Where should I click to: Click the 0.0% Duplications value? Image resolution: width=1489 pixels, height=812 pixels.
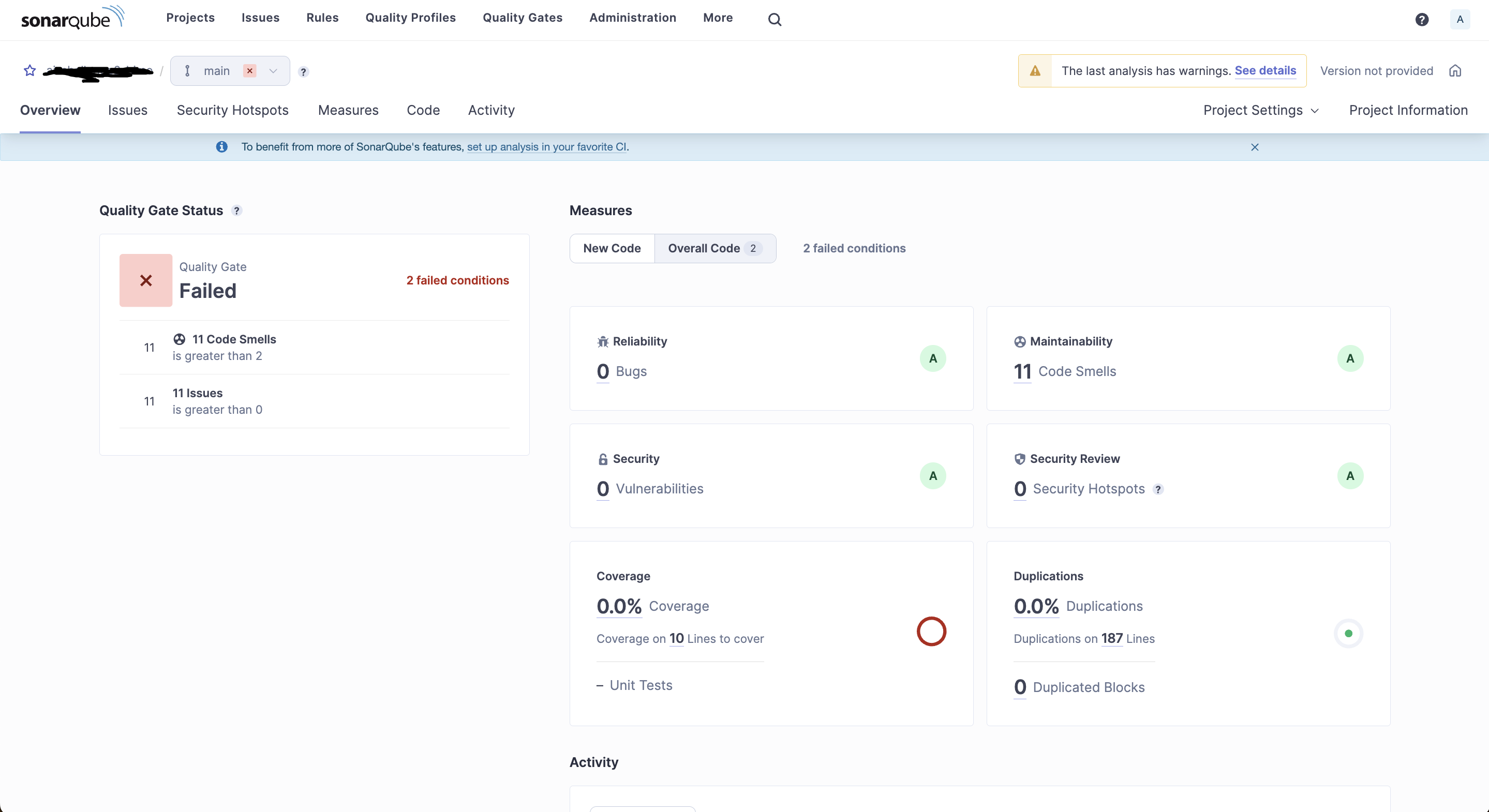[1036, 606]
